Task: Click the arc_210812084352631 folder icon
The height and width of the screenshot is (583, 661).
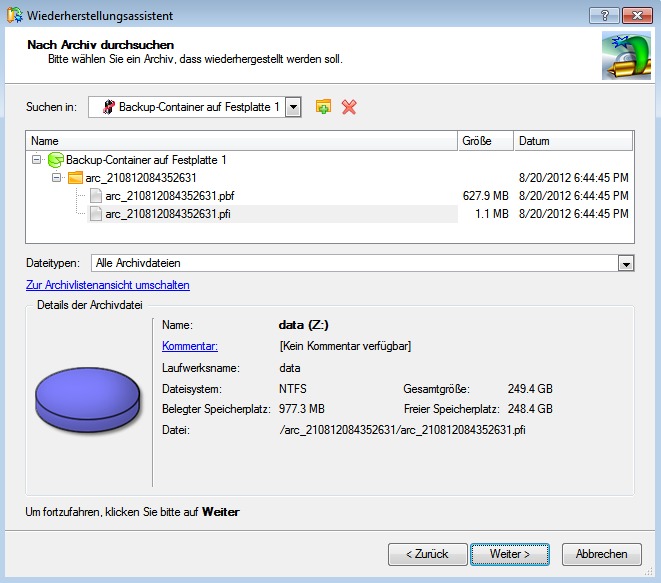Action: 75,177
